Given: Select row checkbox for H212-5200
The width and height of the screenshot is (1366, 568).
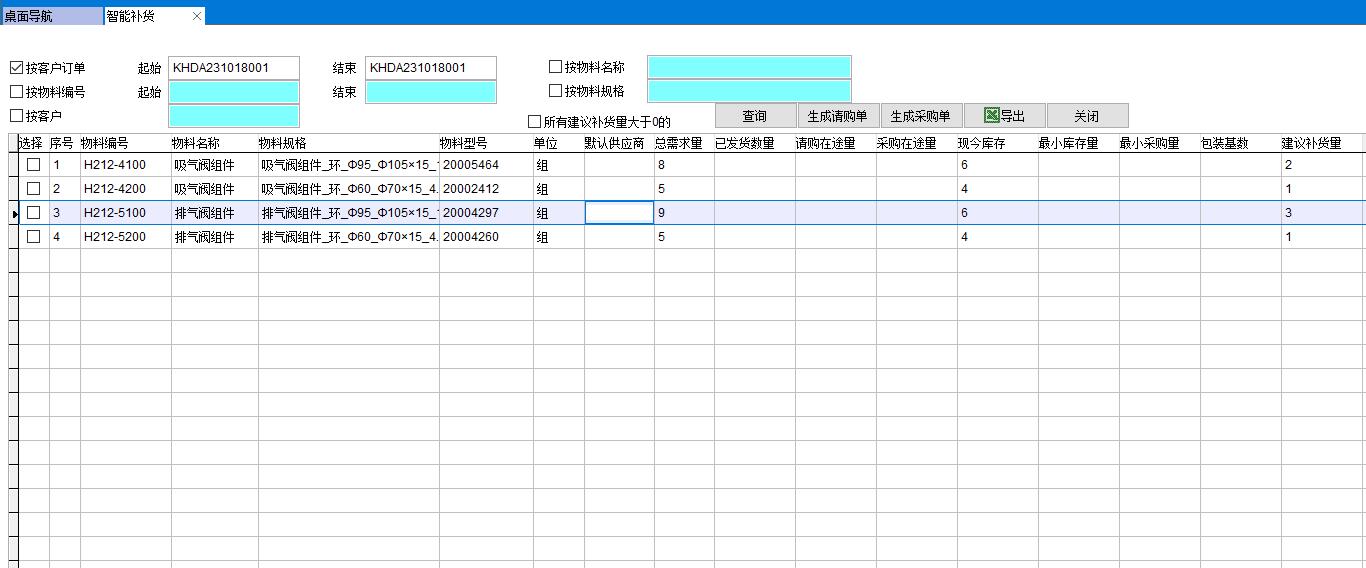Looking at the screenshot, I should (33, 237).
